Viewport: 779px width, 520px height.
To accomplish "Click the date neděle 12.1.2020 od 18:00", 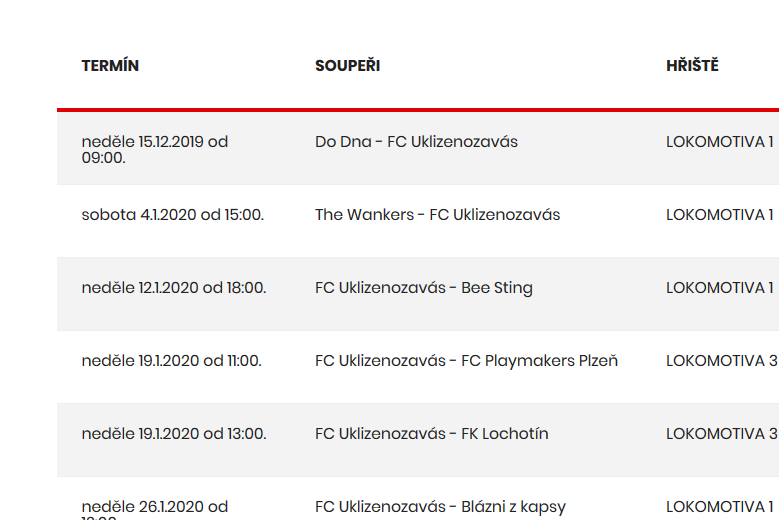I will point(174,288).
